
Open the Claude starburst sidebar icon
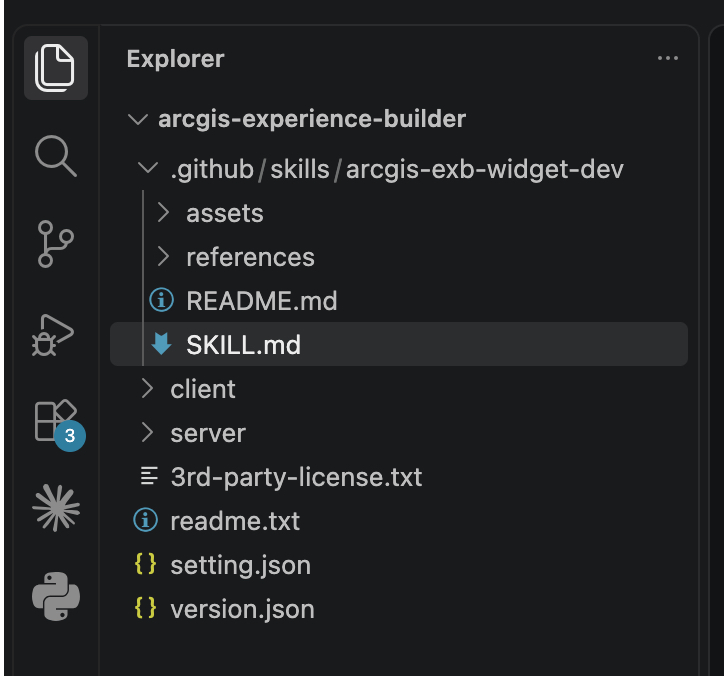[56, 508]
